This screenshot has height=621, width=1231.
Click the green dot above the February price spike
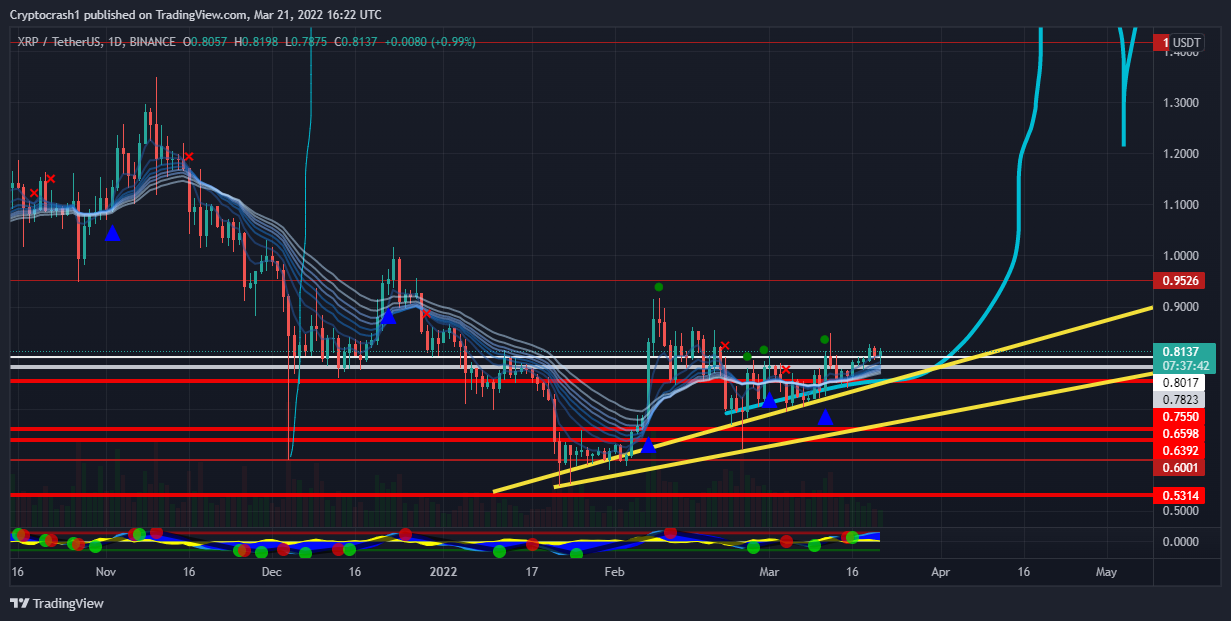[x=658, y=287]
